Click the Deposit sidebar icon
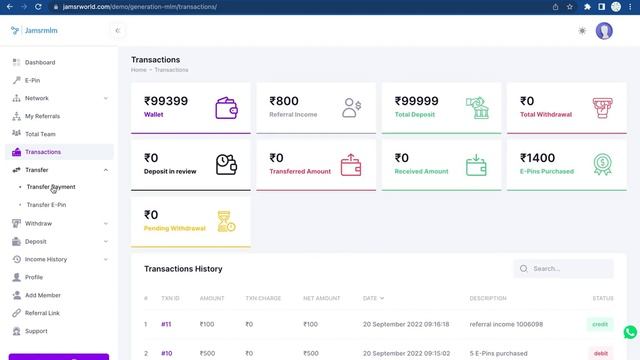Image resolution: width=640 pixels, height=360 pixels. point(16,241)
